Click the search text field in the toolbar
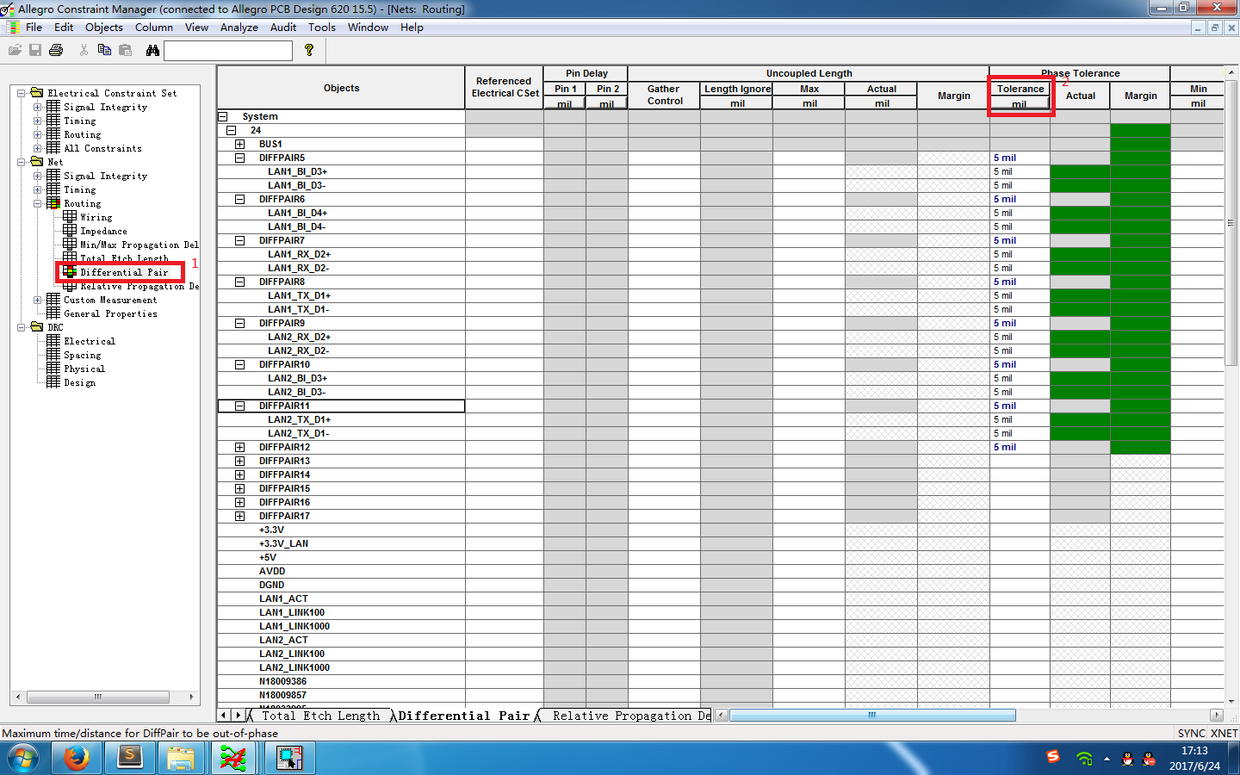Viewport: 1240px width, 775px height. click(x=228, y=50)
